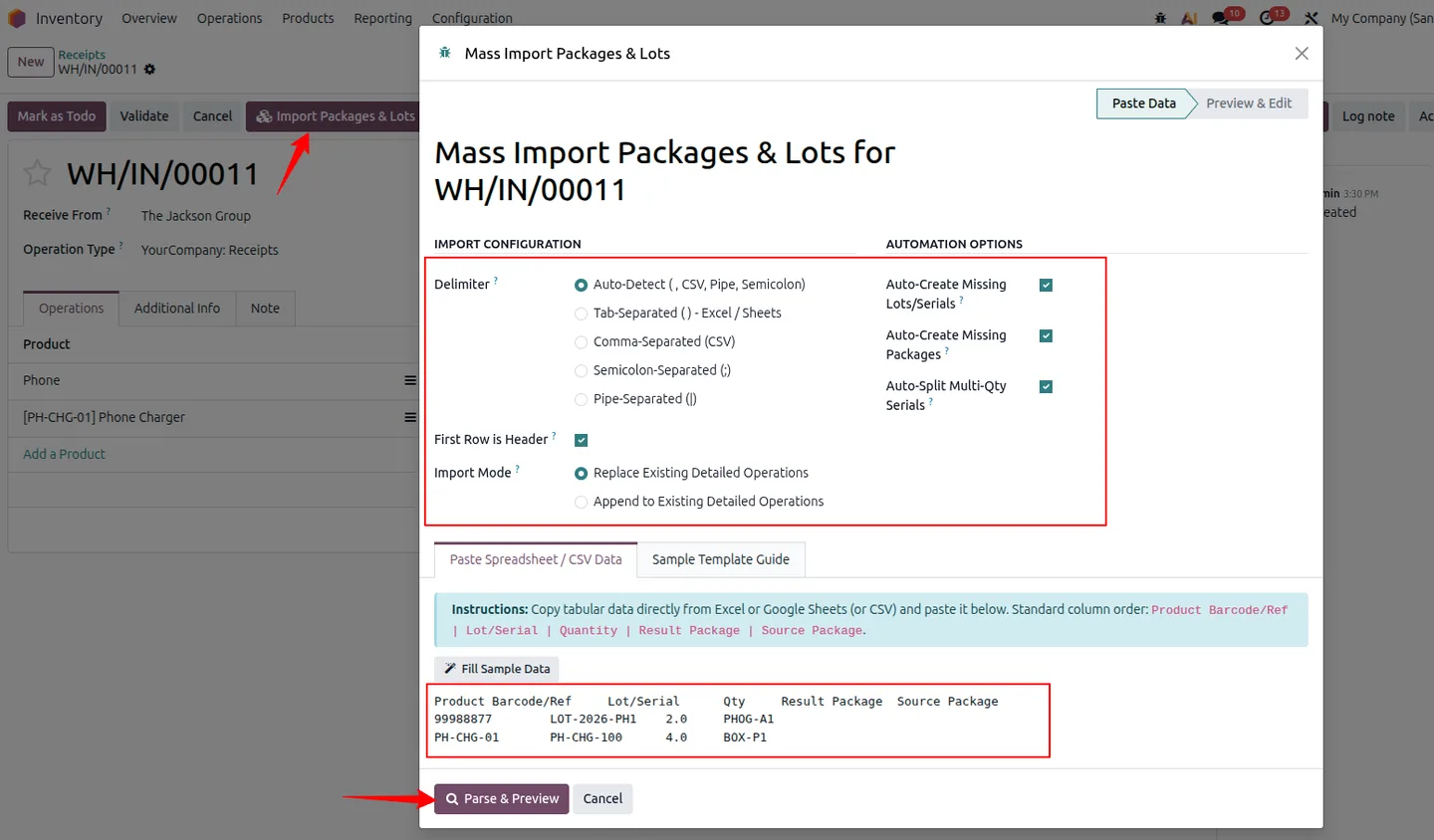The height and width of the screenshot is (840, 1434).
Task: Select Pipe-Separated delimiter
Action: (x=581, y=399)
